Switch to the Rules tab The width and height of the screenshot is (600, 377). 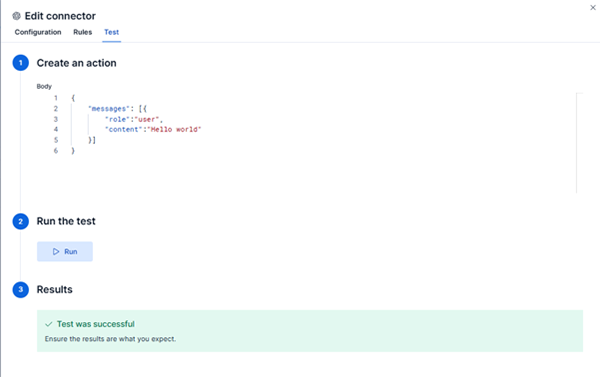point(83,32)
